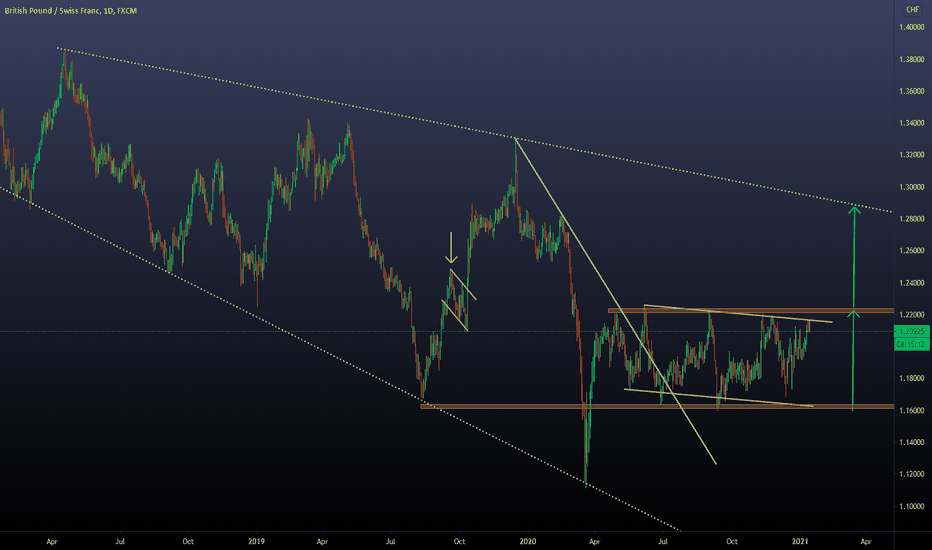Click the CHF currency label
Image resolution: width=932 pixels, height=550 pixels.
point(912,10)
